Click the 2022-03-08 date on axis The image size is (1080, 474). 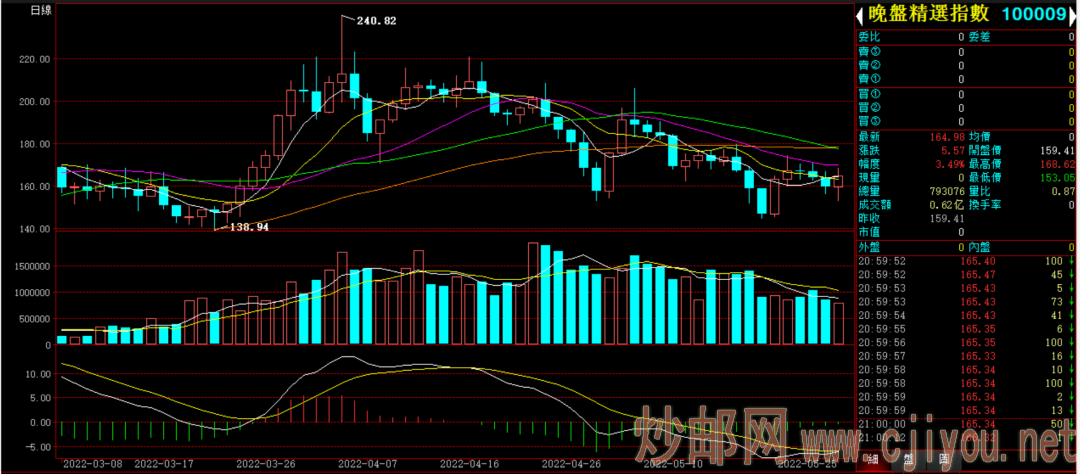point(92,464)
